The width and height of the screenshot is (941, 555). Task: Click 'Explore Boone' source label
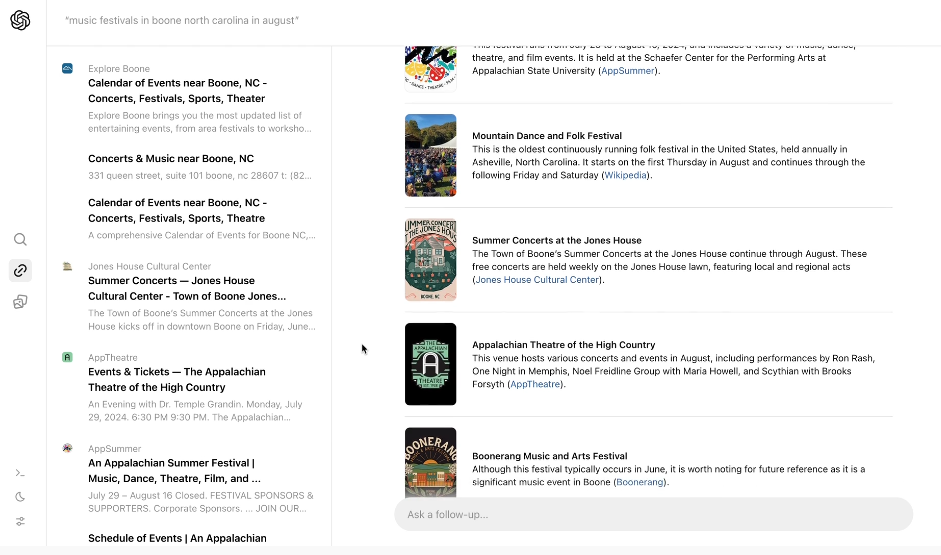[x=119, y=68]
